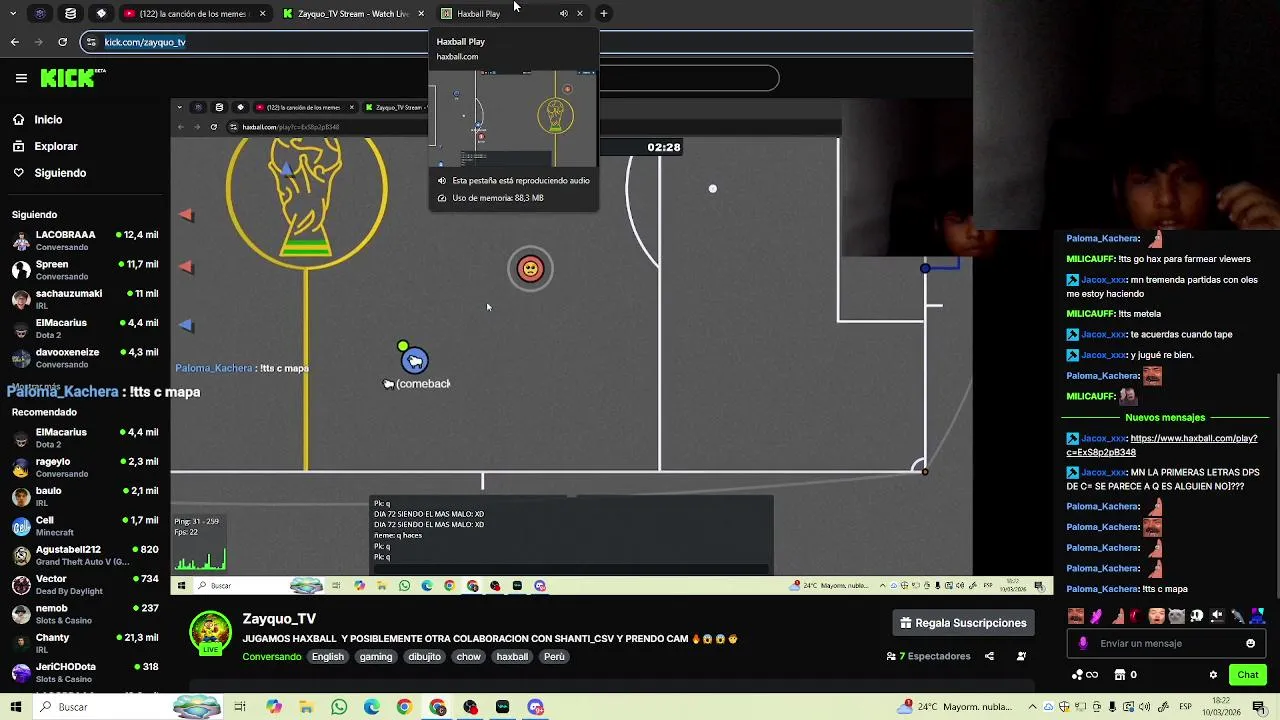The image size is (1280, 720).
Task: Click the share stream icon
Action: pos(989,656)
